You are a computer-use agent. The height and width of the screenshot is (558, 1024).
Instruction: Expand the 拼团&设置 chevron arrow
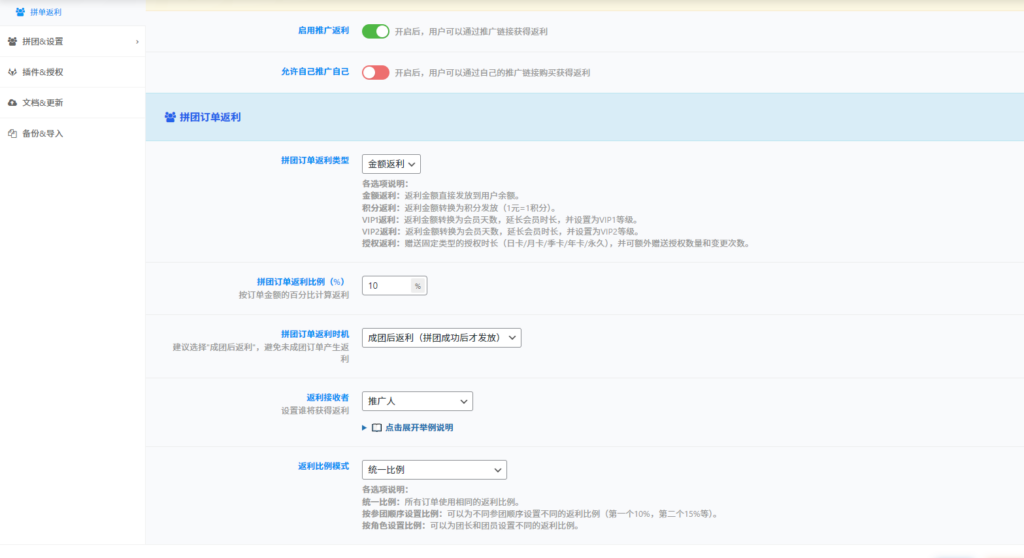pos(137,42)
